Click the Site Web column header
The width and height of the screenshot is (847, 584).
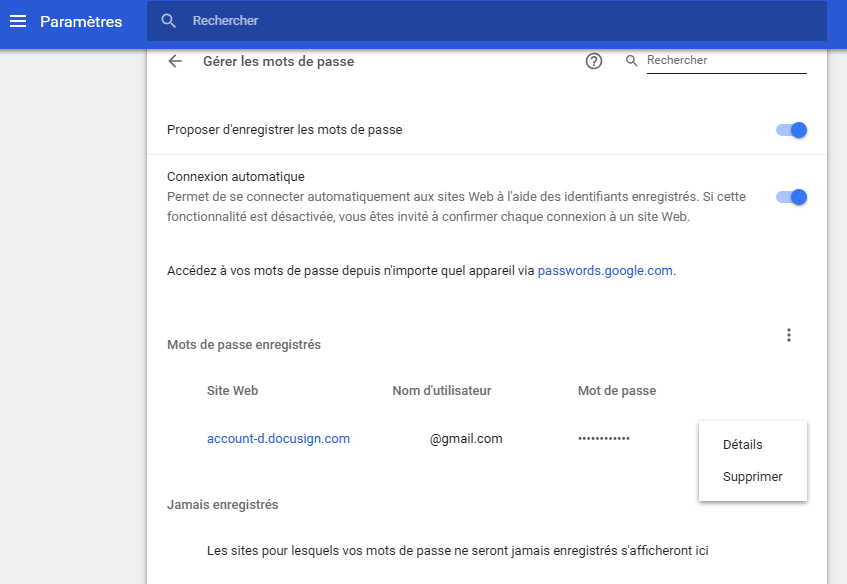click(232, 390)
